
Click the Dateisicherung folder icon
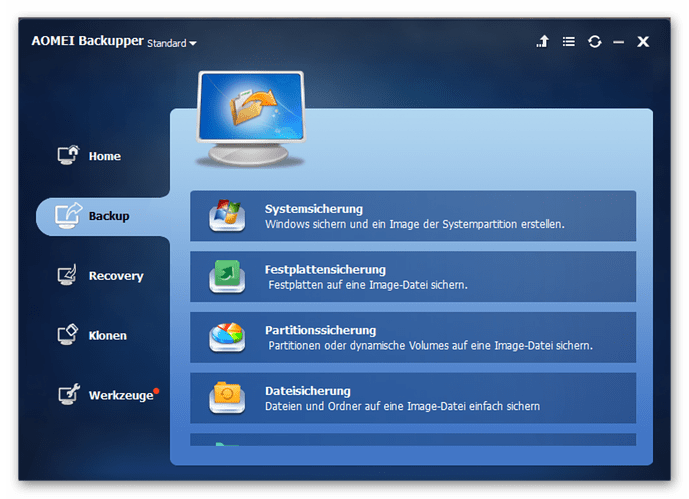(227, 398)
